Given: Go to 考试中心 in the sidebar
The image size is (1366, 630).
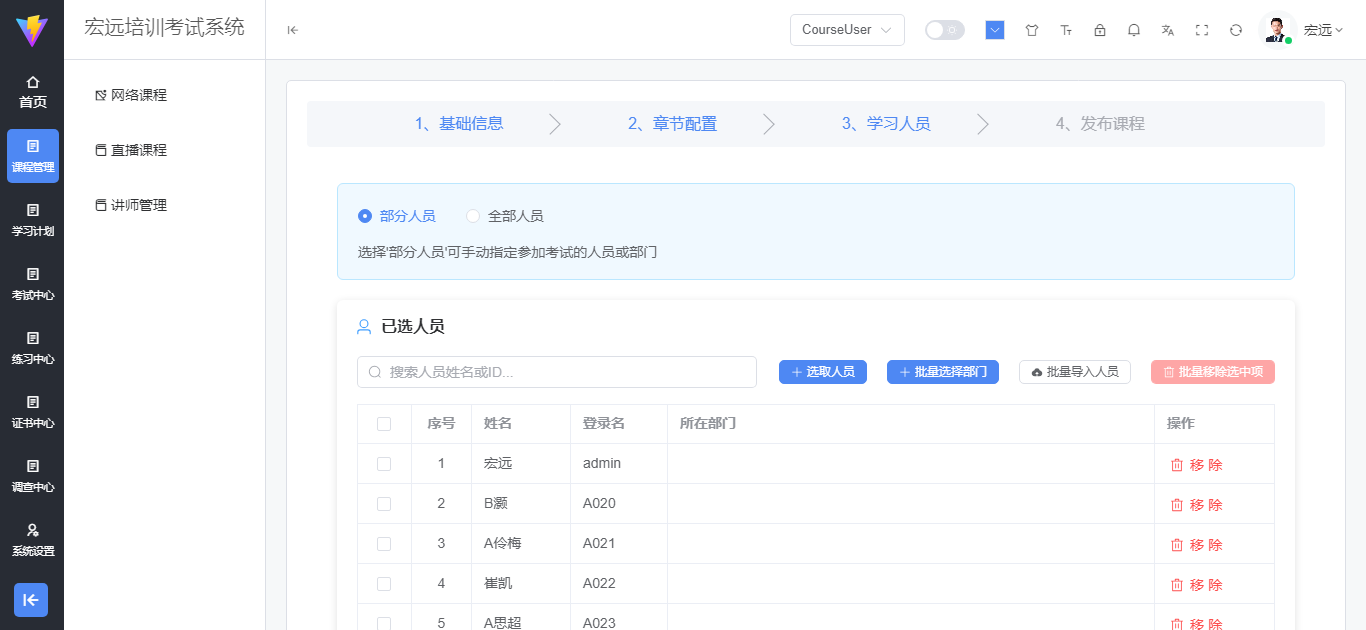Looking at the screenshot, I should tap(33, 285).
